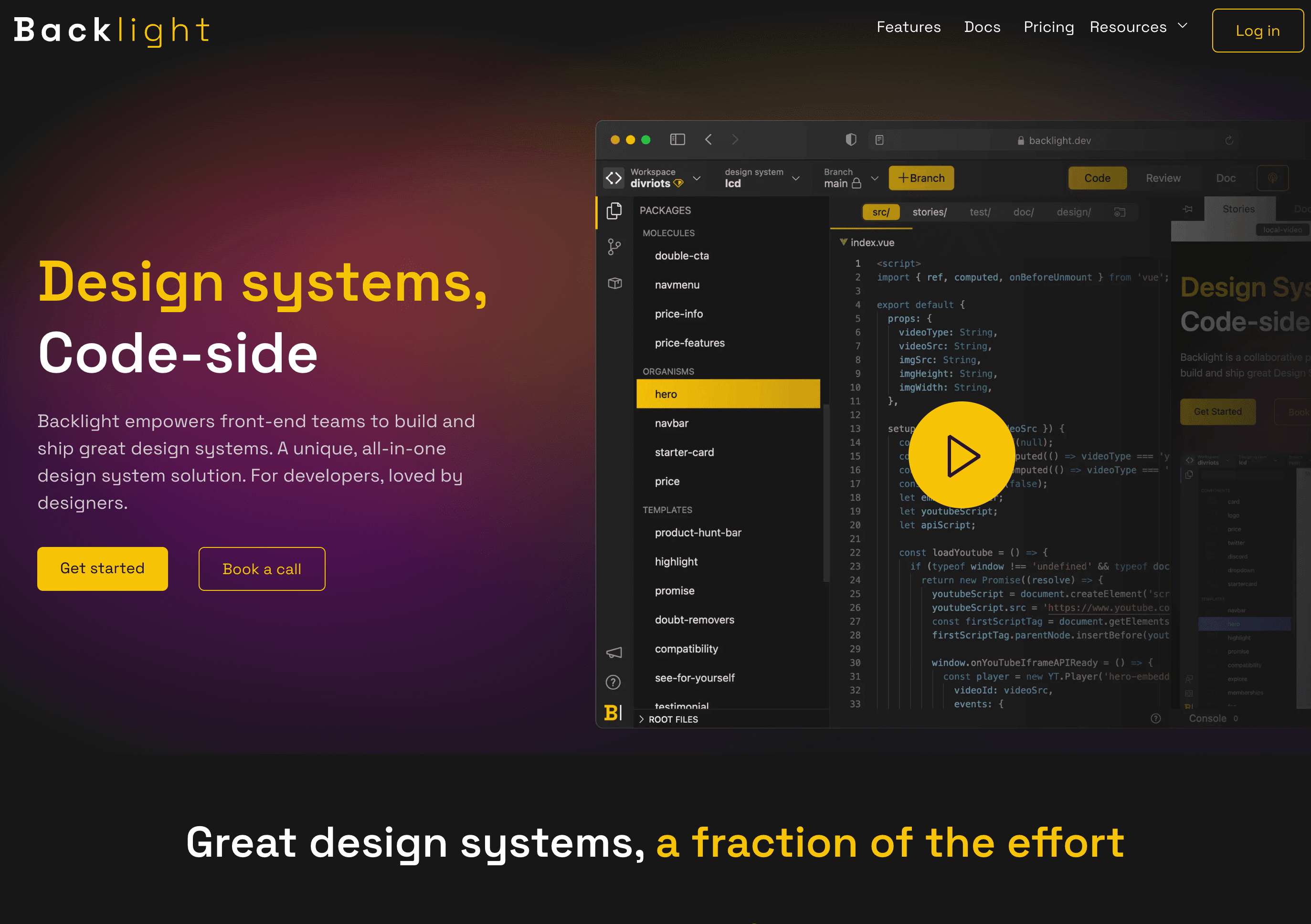Reload the page with the refresh icon

pos(1229,140)
